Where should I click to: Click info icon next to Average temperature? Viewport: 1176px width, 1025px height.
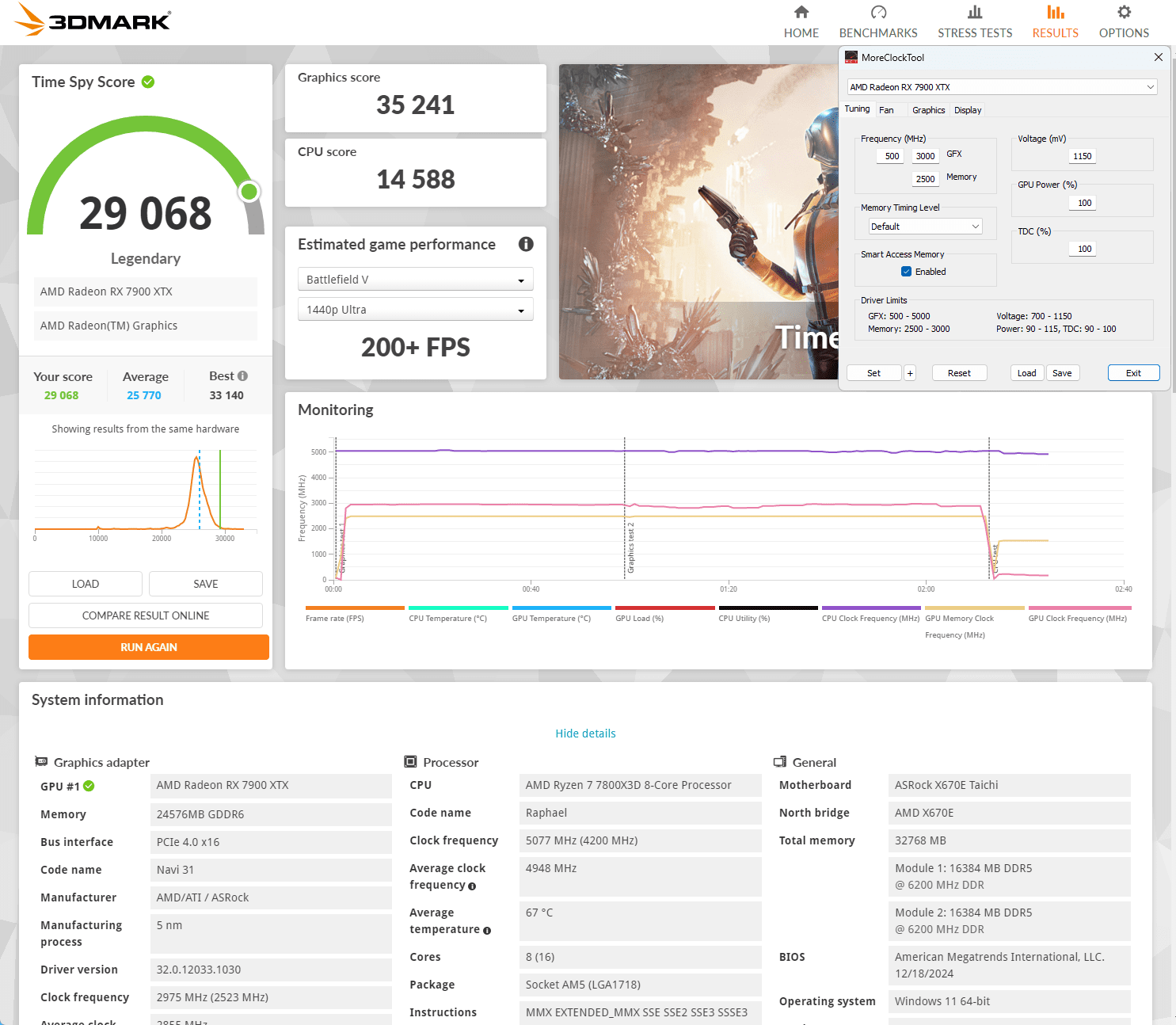tap(487, 931)
